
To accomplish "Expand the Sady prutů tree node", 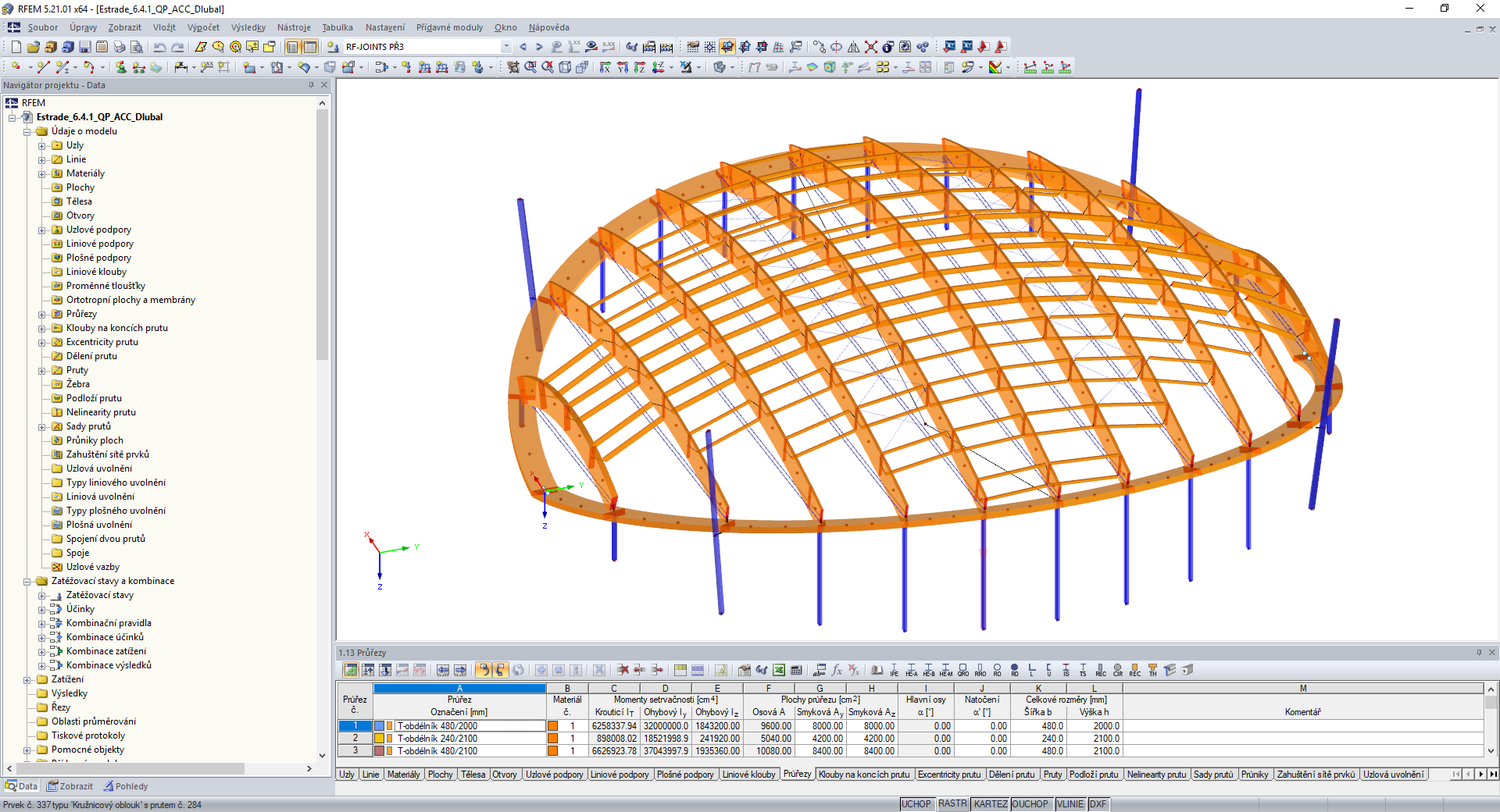I will [42, 426].
